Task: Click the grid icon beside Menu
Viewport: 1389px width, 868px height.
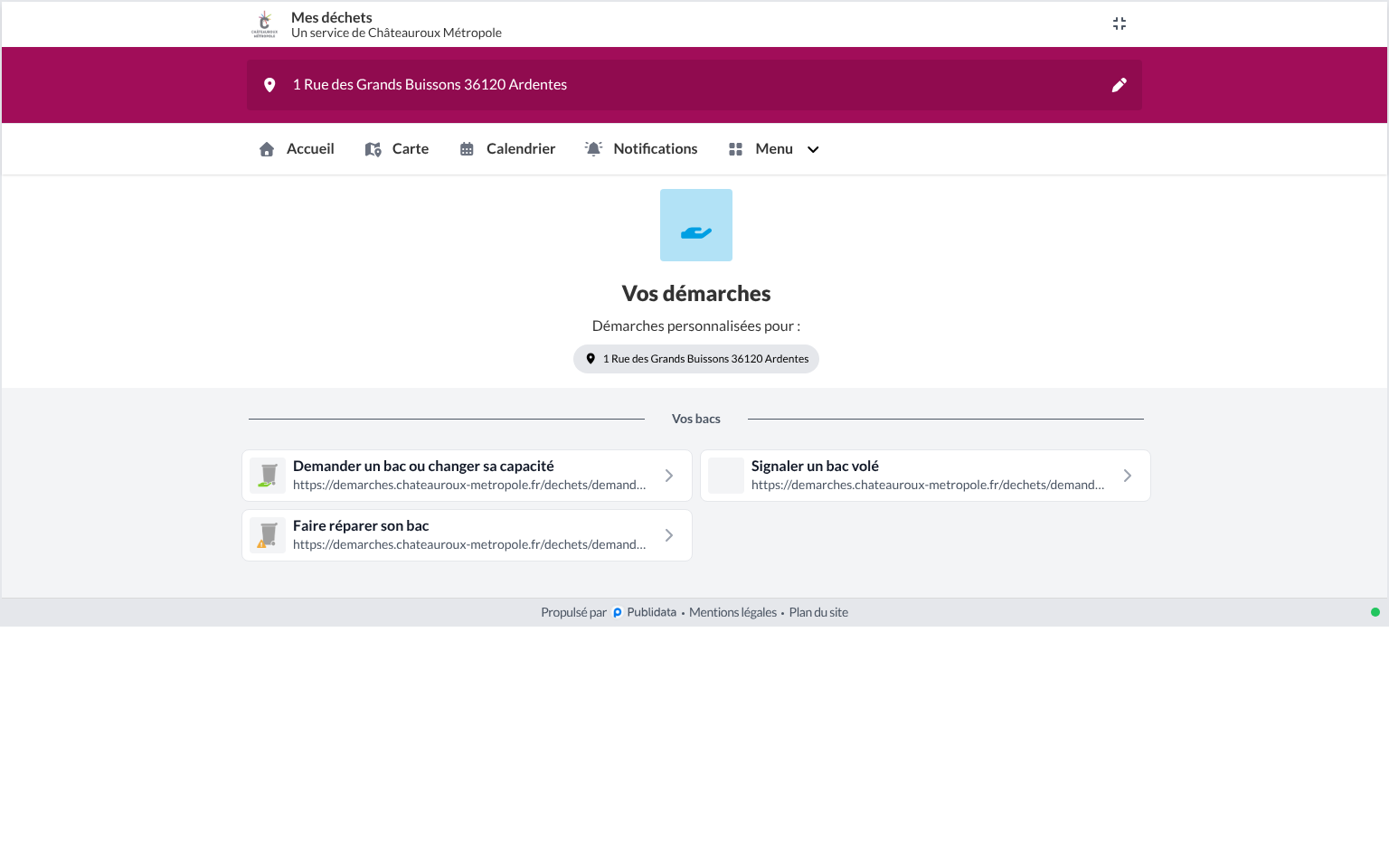Action: [x=735, y=149]
